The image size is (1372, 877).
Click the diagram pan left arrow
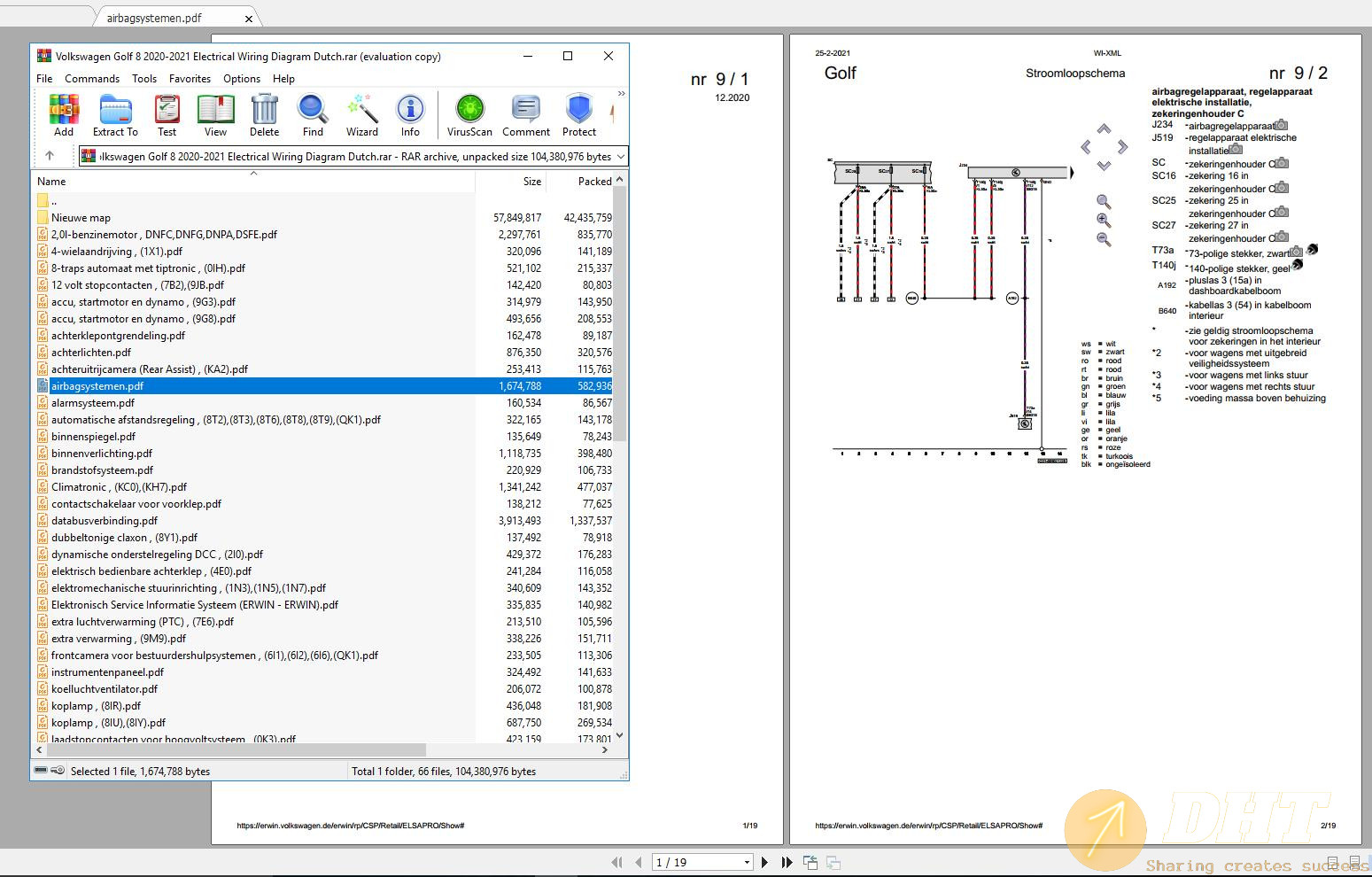point(1086,147)
